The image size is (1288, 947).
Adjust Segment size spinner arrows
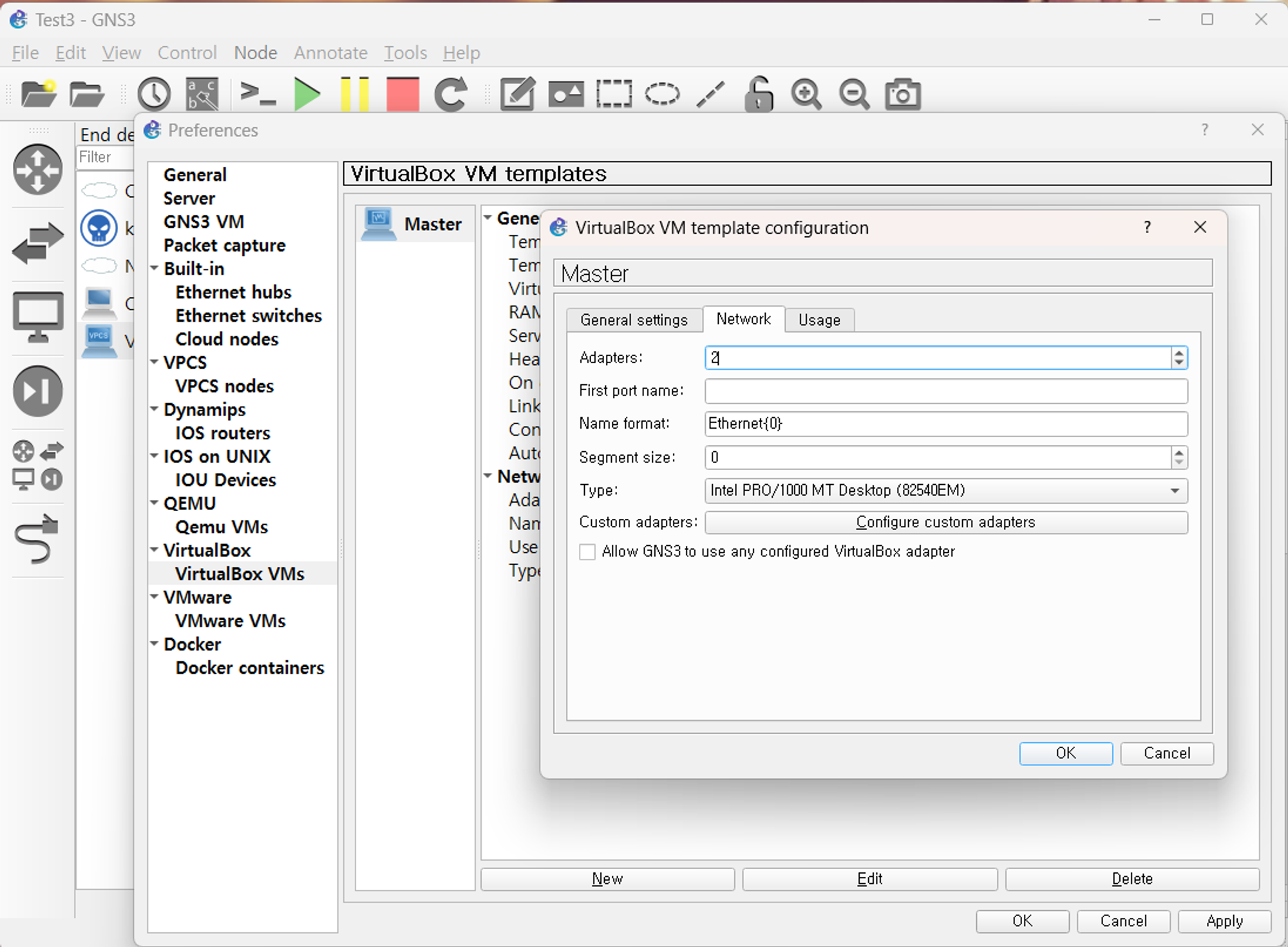pyautogui.click(x=1179, y=458)
